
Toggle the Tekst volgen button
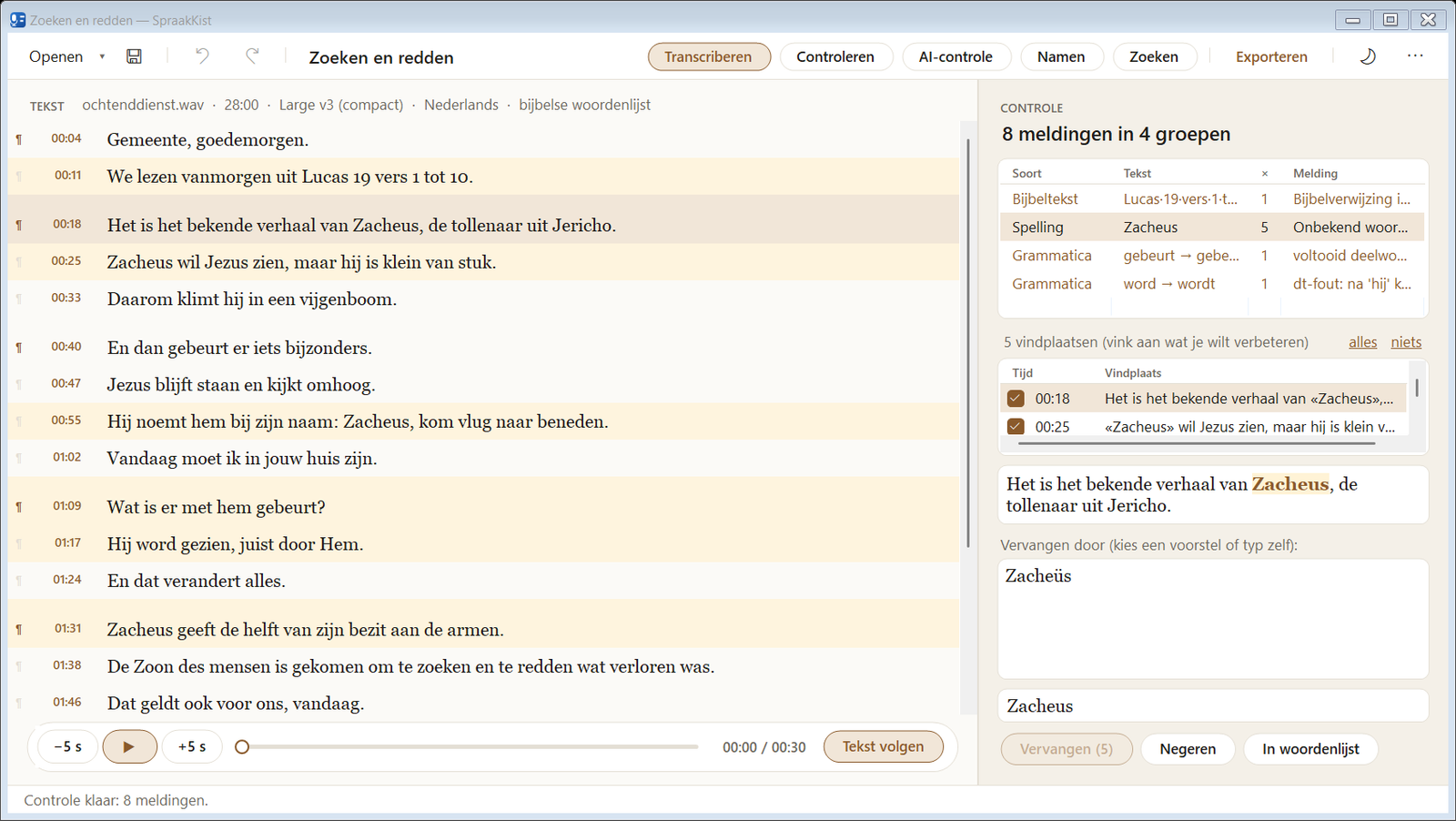(x=883, y=746)
